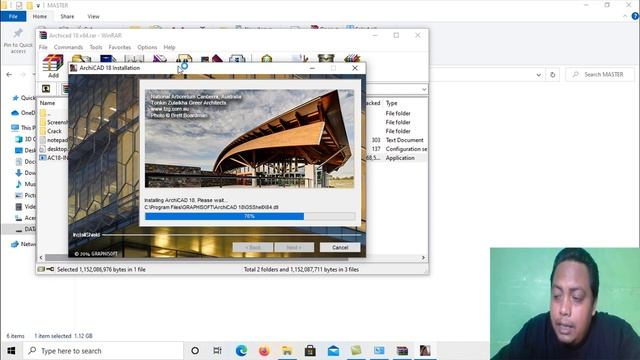Click the WinRAR Protect toolbar icon
Image resolution: width=640 pixels, height=360 pixels.
(326, 58)
